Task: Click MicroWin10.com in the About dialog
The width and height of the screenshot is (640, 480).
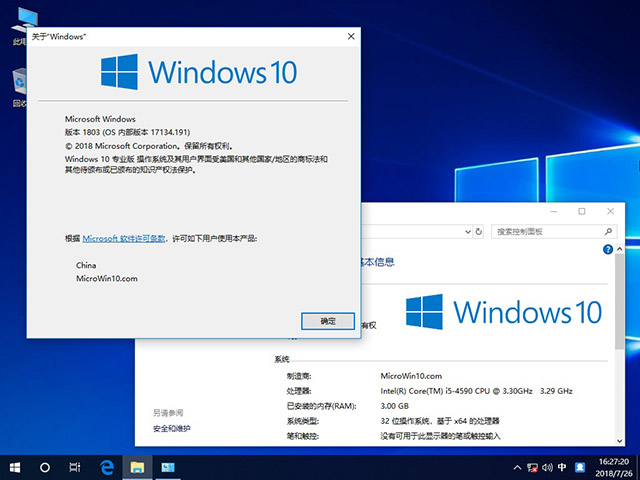Action: point(107,279)
